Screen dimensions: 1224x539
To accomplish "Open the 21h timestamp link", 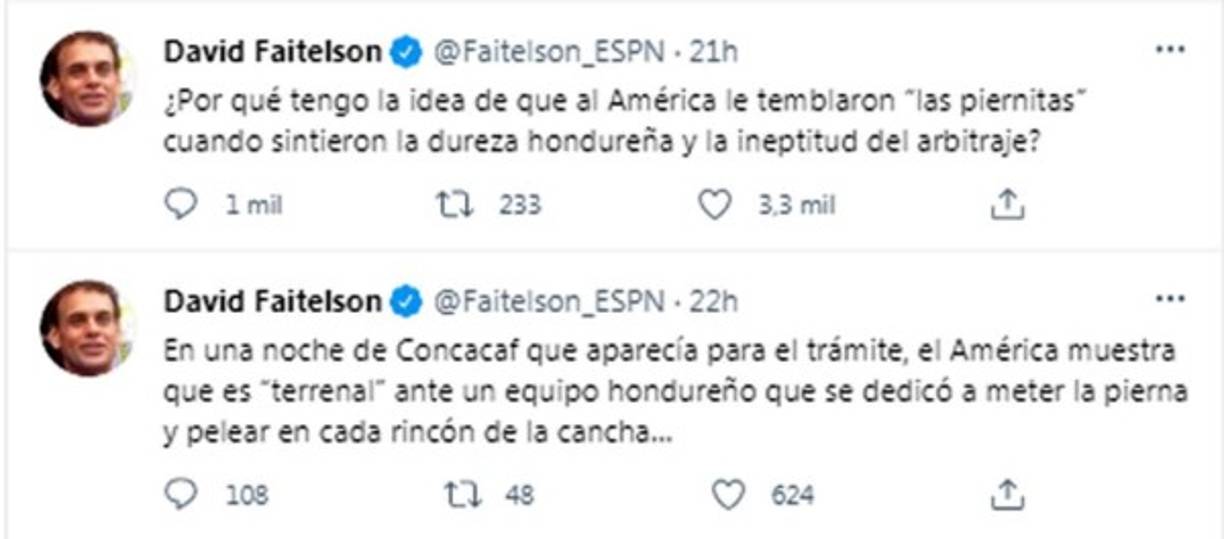I will click(713, 52).
